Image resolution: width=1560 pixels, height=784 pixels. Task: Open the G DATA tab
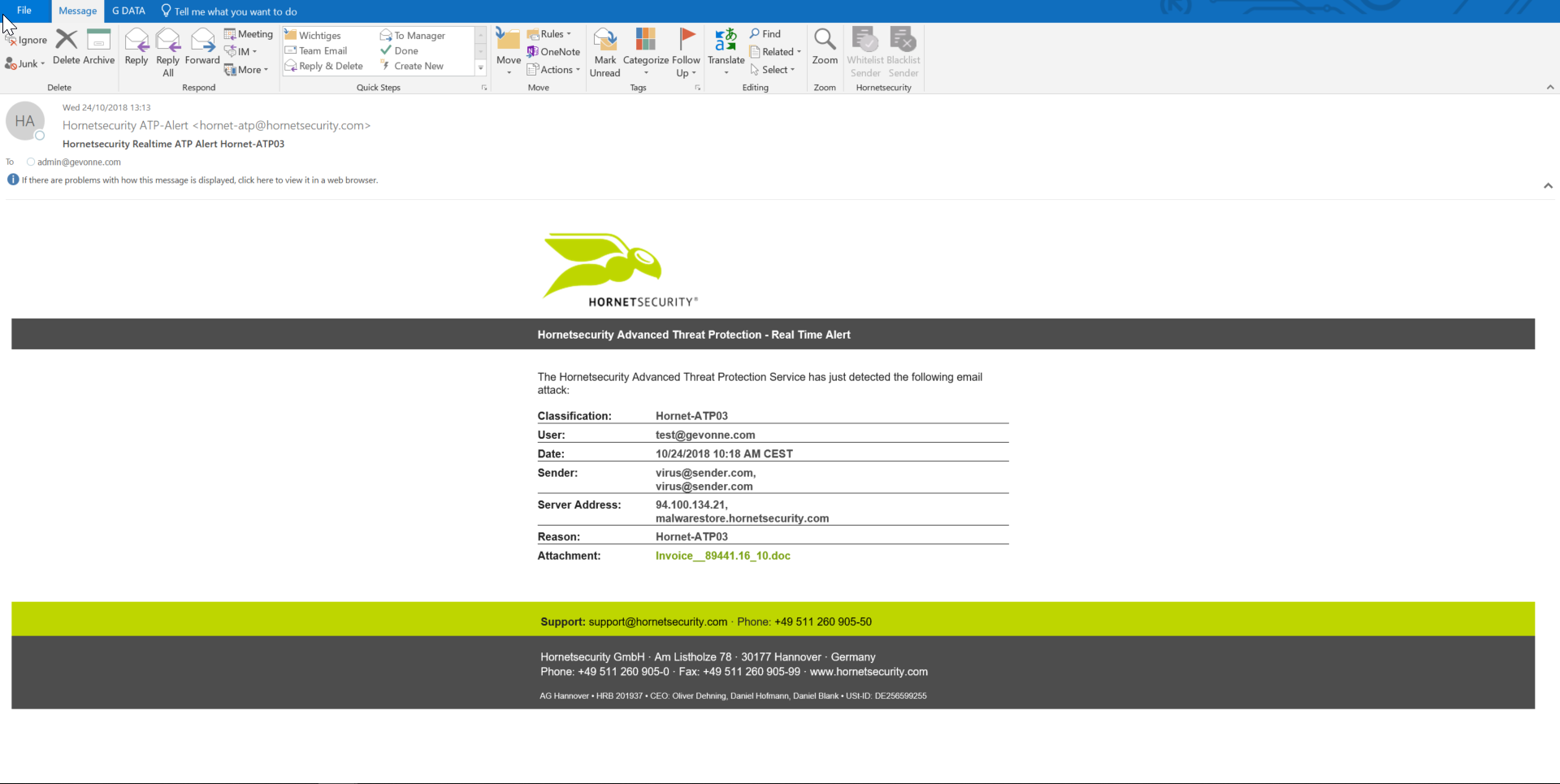pos(128,11)
